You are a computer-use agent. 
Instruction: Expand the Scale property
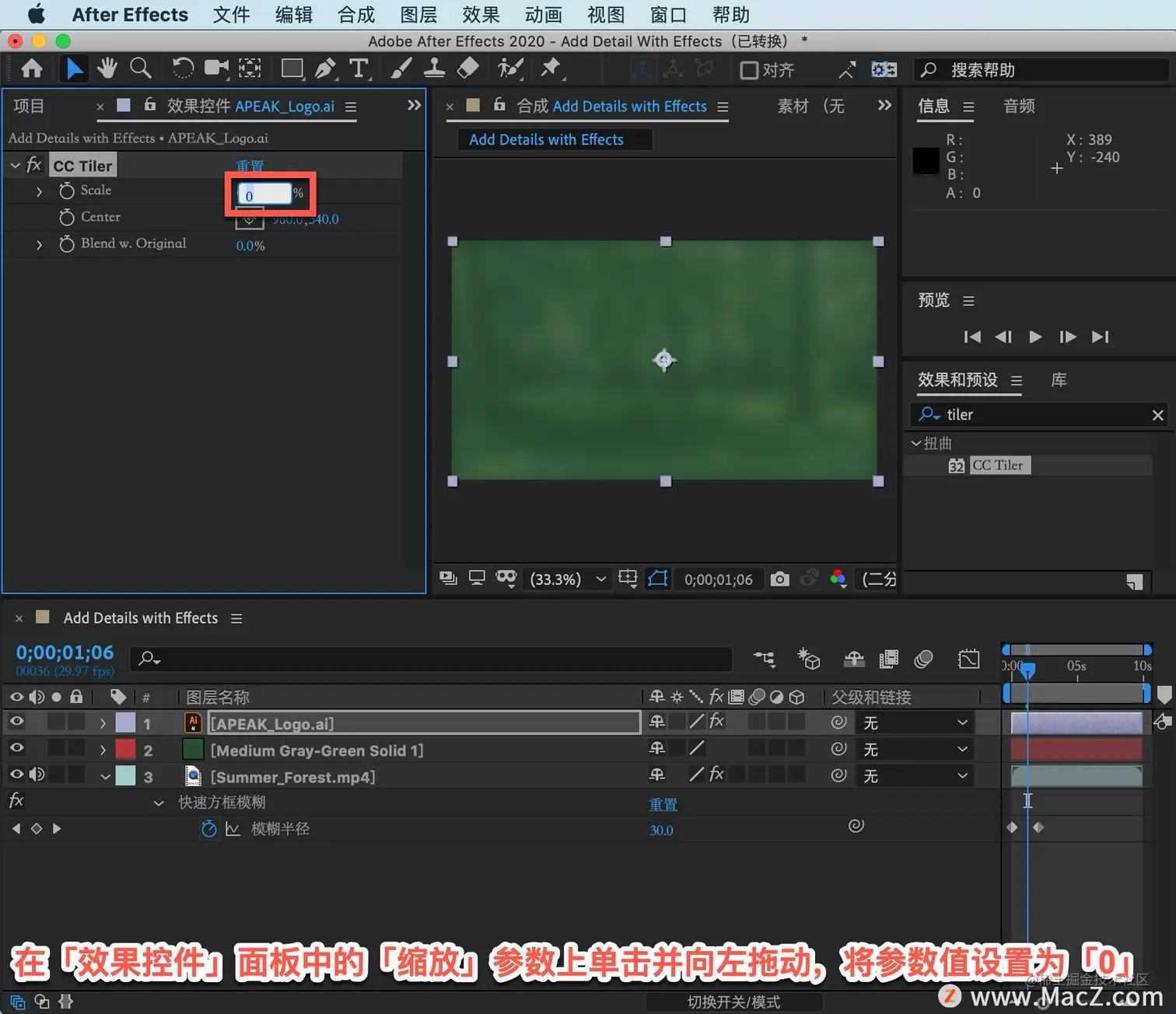coord(39,191)
